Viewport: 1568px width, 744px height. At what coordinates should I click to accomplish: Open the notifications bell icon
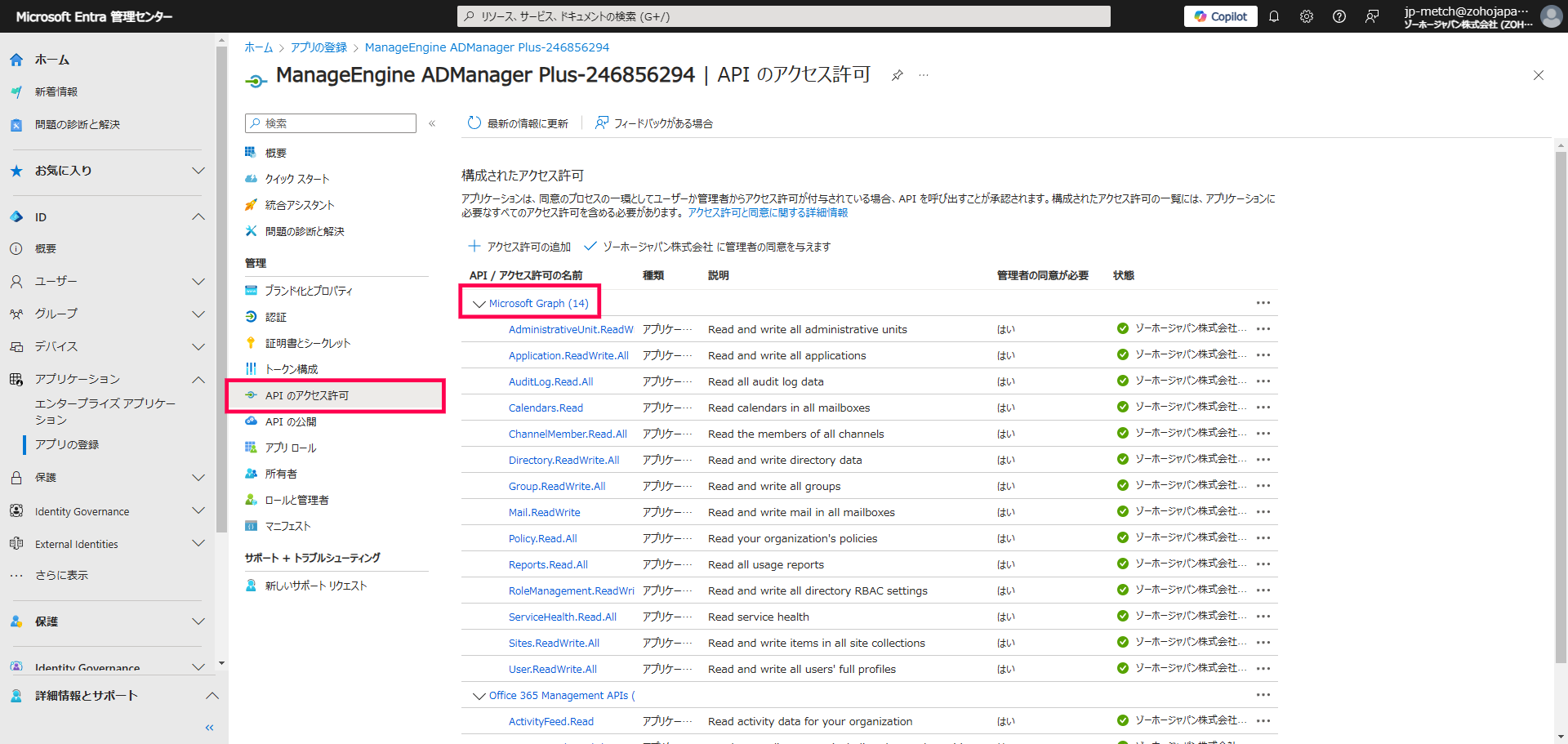click(x=1273, y=16)
